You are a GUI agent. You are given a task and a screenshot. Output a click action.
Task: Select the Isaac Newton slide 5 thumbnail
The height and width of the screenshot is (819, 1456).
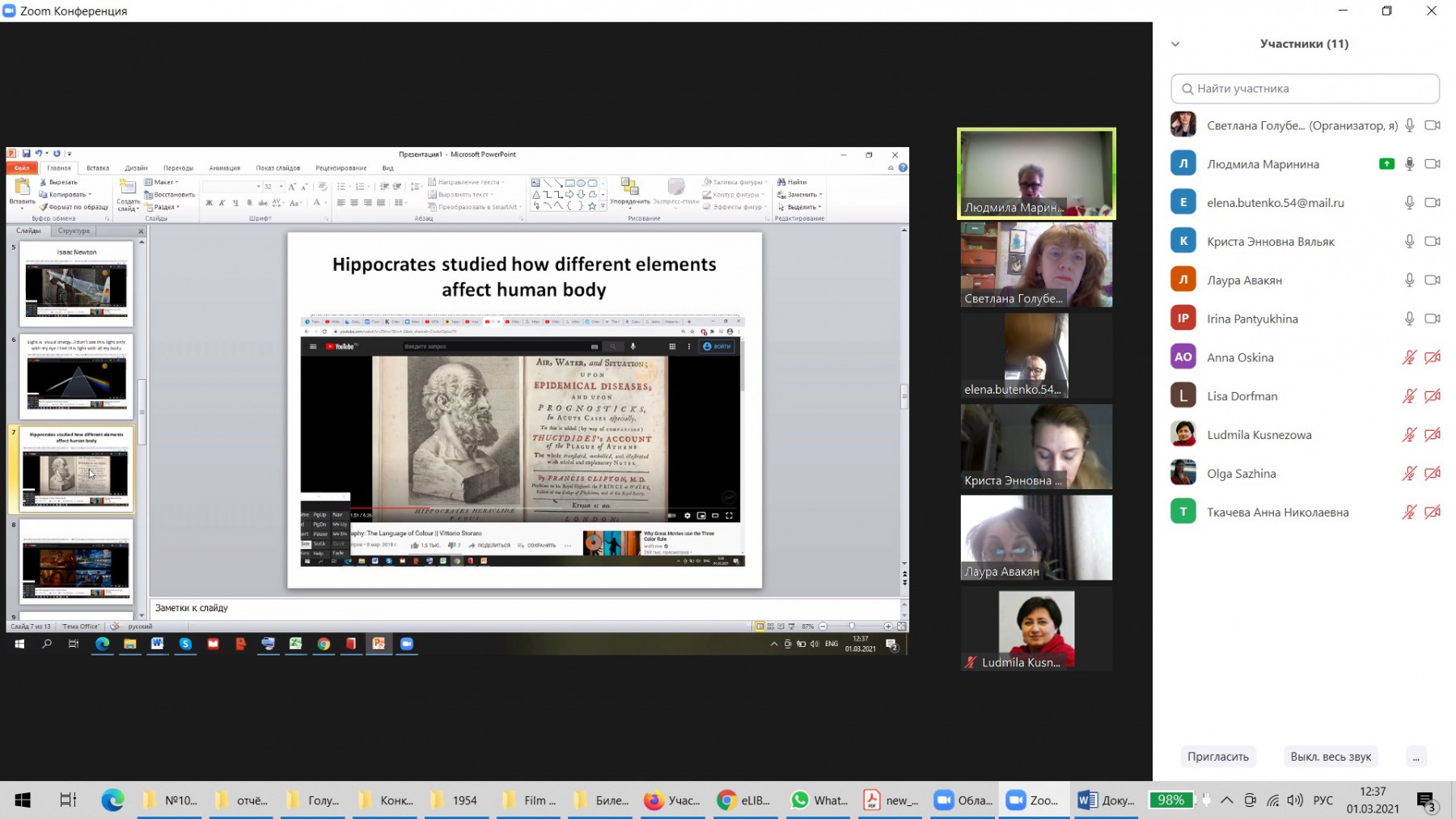coord(76,284)
